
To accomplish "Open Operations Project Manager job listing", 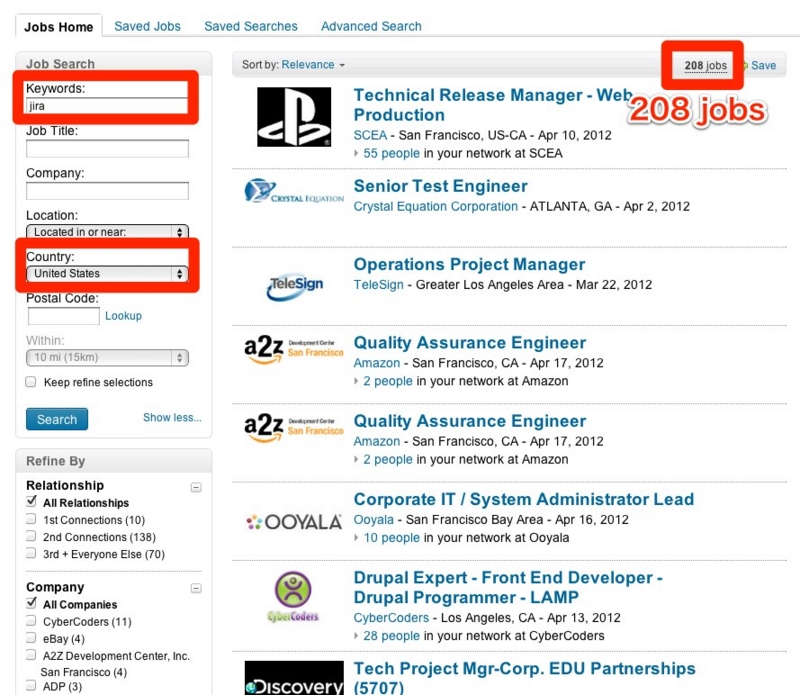I will (x=469, y=264).
